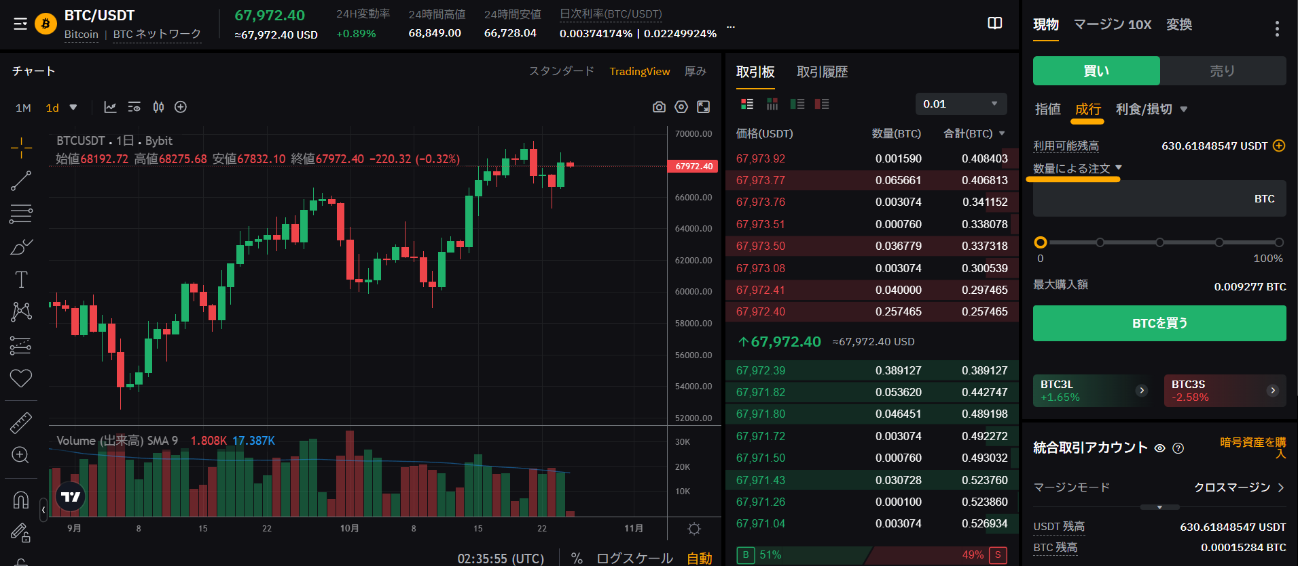Expand the BTC3S leveraged token arrow

click(x=1272, y=391)
